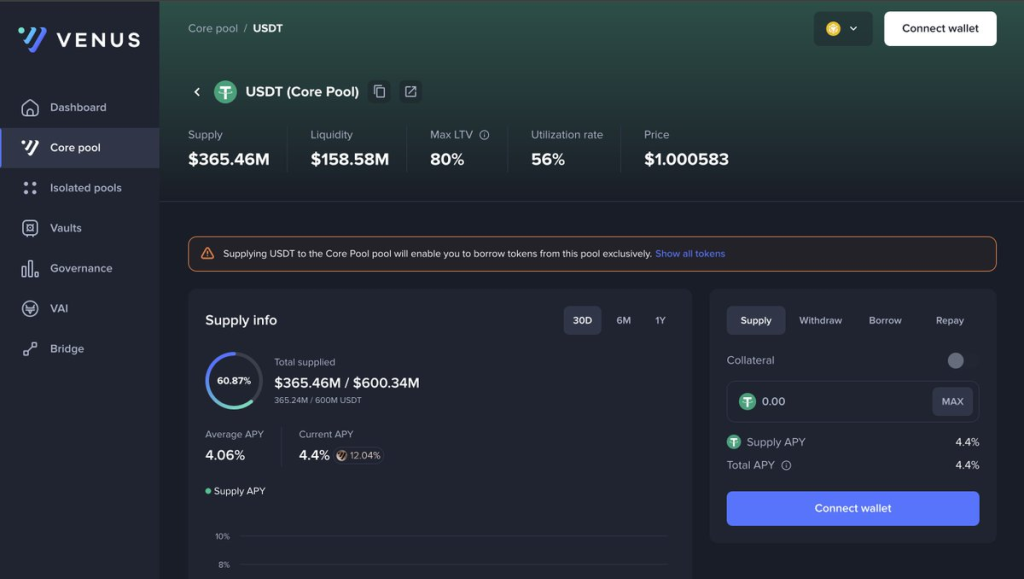Click the Show all tokens link

690,254
